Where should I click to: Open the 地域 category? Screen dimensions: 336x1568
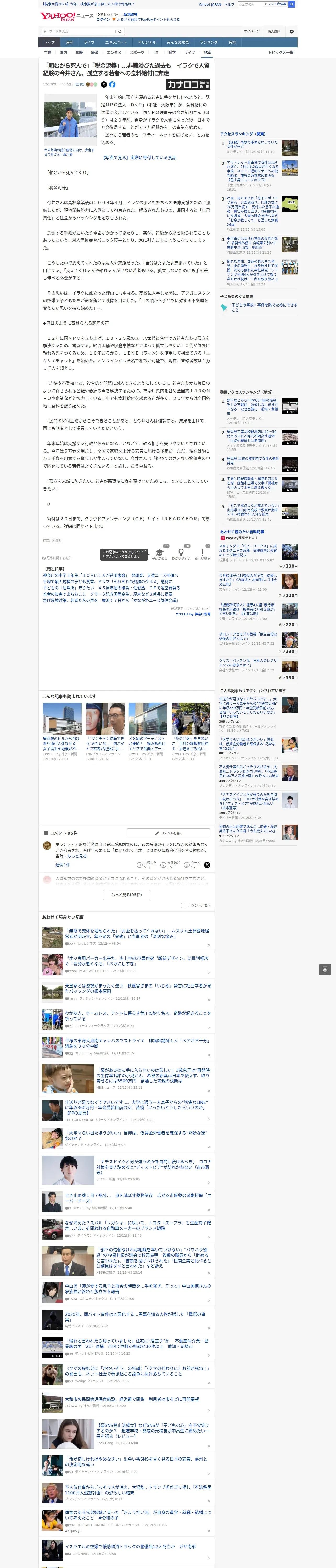[x=207, y=52]
